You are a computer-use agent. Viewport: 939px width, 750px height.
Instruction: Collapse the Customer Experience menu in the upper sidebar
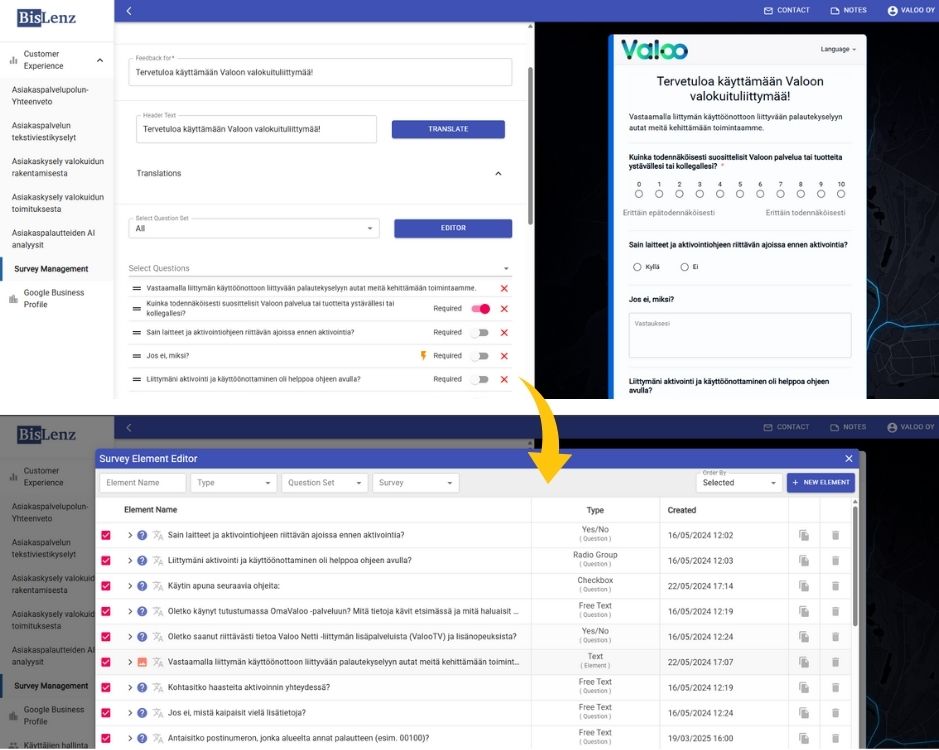(x=100, y=60)
